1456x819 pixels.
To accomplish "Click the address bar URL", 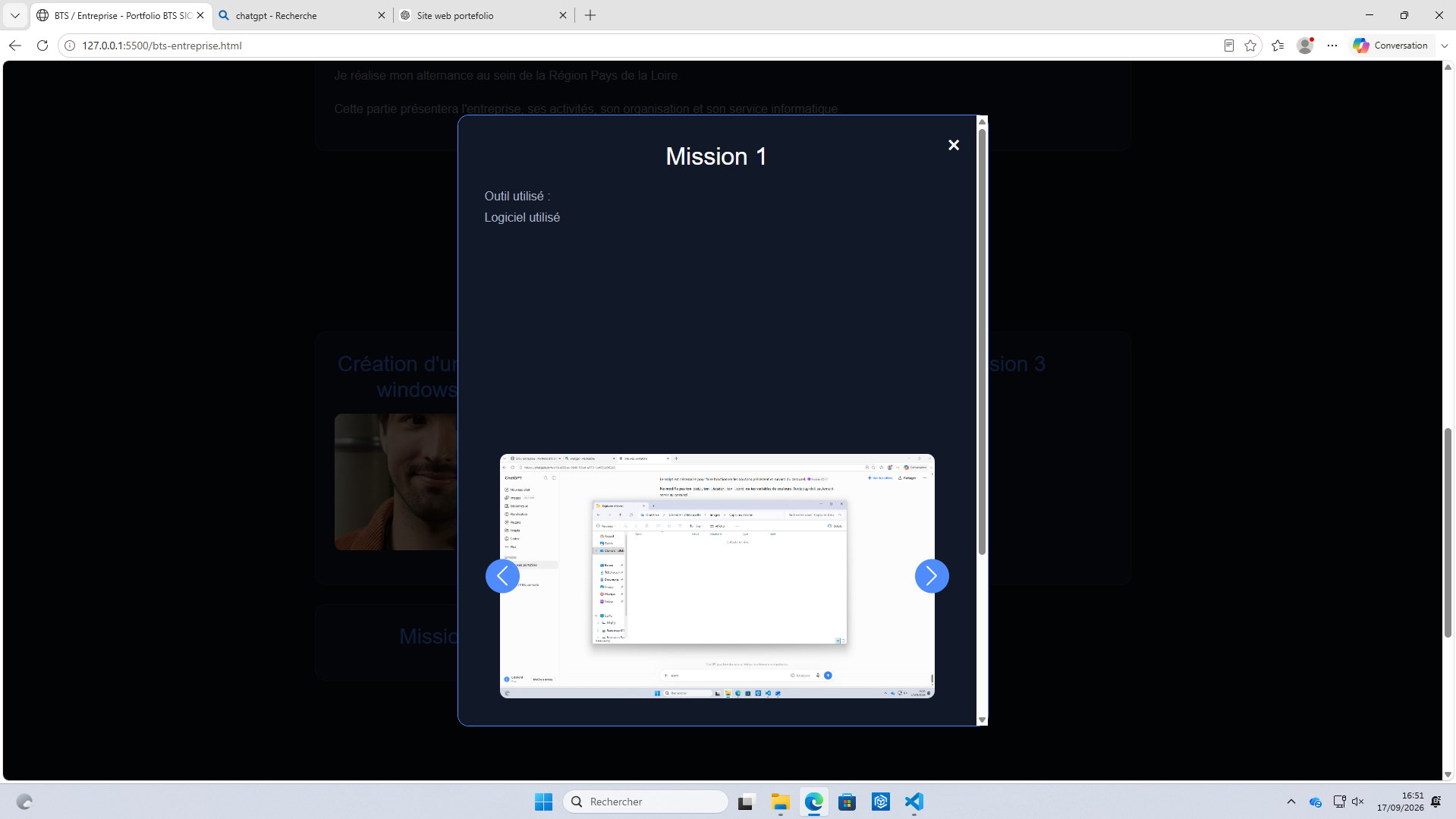I will (x=162, y=46).
